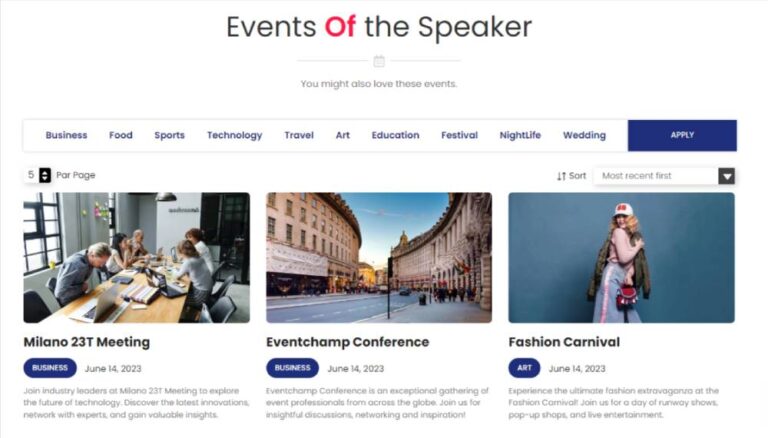768x438 pixels.
Task: Click the calendar icon under the heading
Action: point(379,61)
